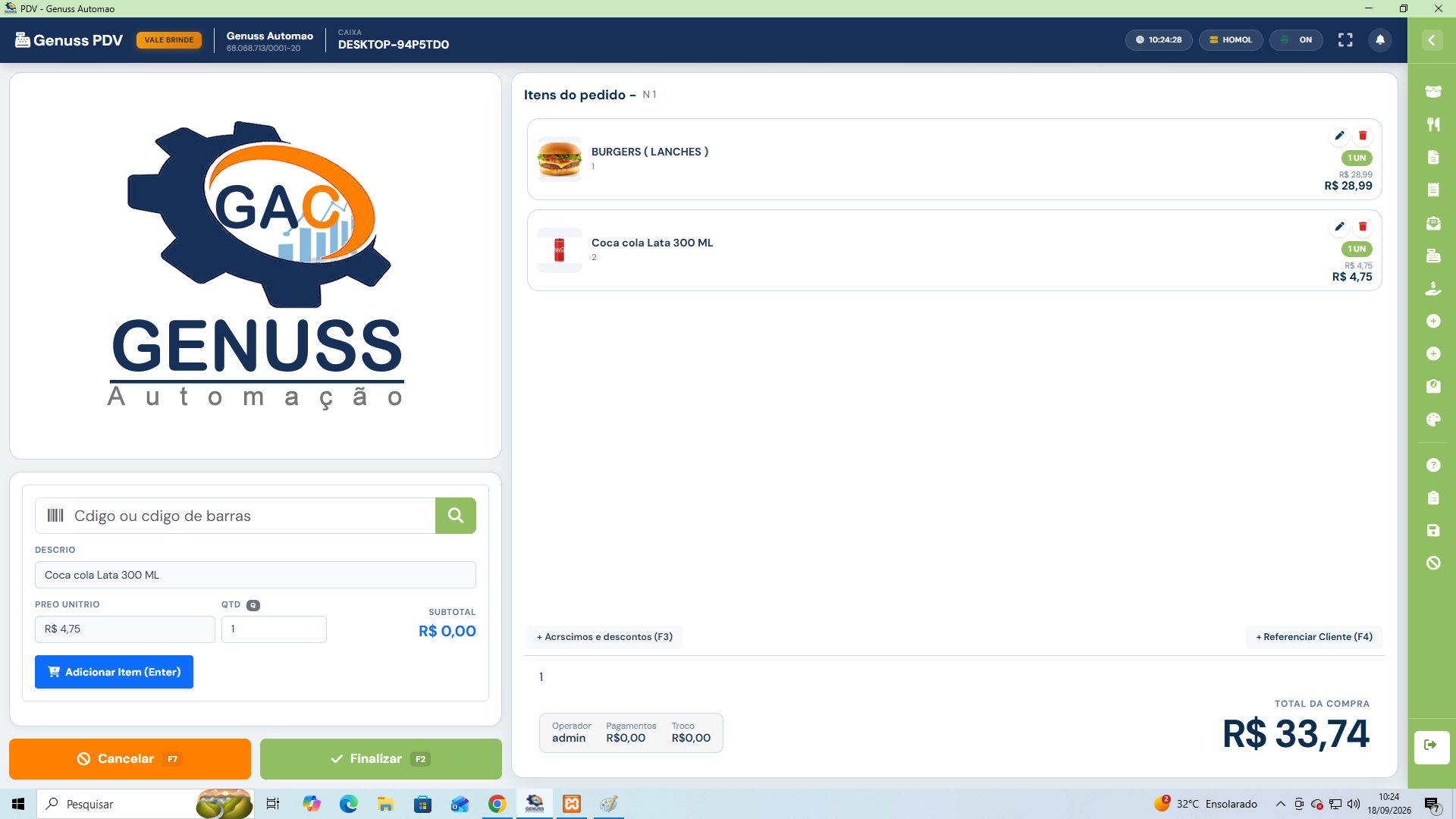Viewport: 1456px width, 819px height.
Task: Click Adicionar Item (Enter) button
Action: click(x=114, y=672)
